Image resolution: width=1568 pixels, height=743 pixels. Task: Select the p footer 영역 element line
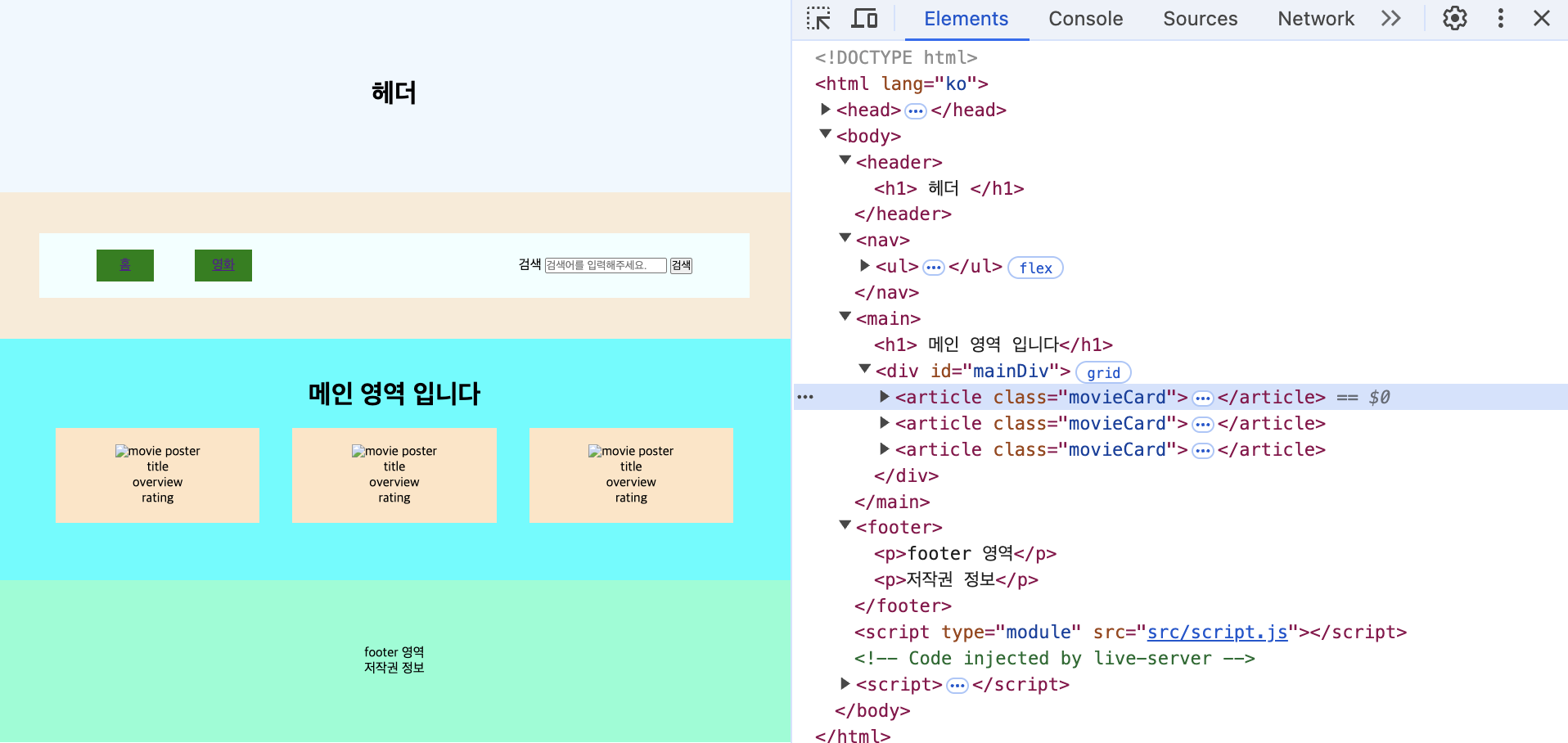coord(965,553)
